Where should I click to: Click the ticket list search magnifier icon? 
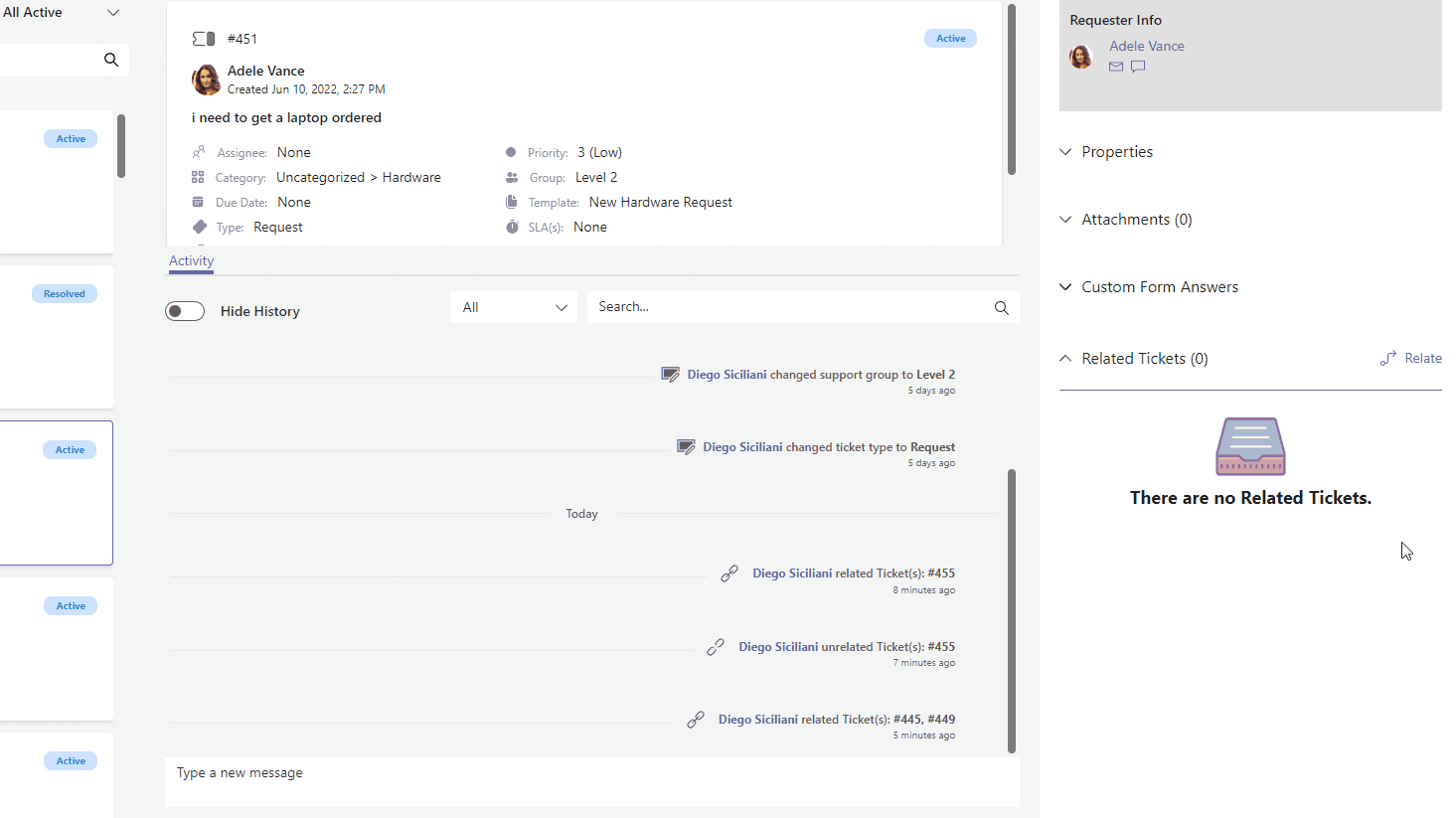click(111, 60)
